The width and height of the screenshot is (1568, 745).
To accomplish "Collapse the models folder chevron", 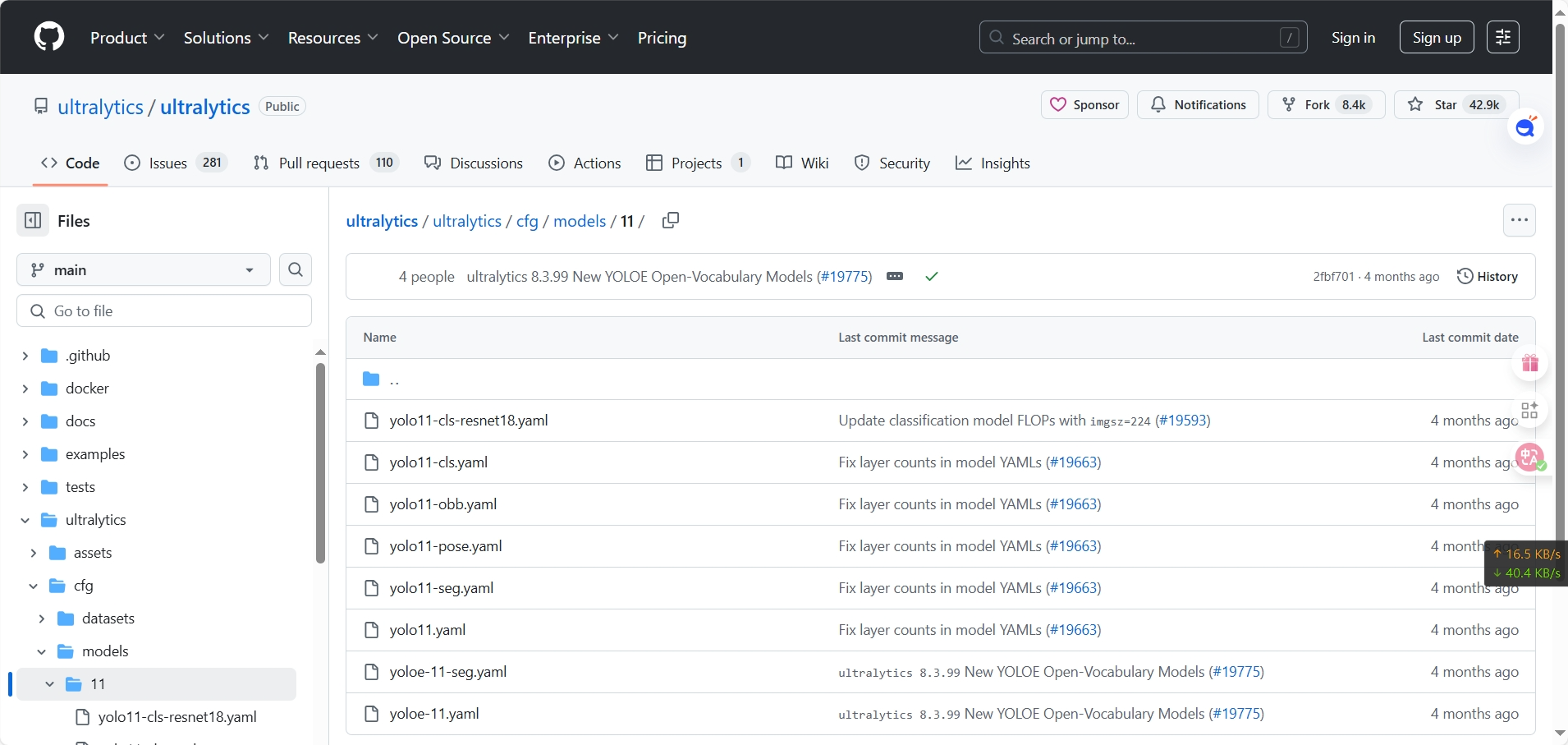I will [x=41, y=651].
